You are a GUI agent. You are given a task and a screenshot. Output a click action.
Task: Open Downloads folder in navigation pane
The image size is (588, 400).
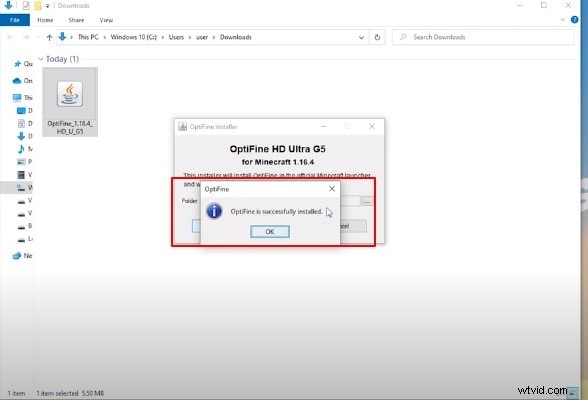click(25, 136)
